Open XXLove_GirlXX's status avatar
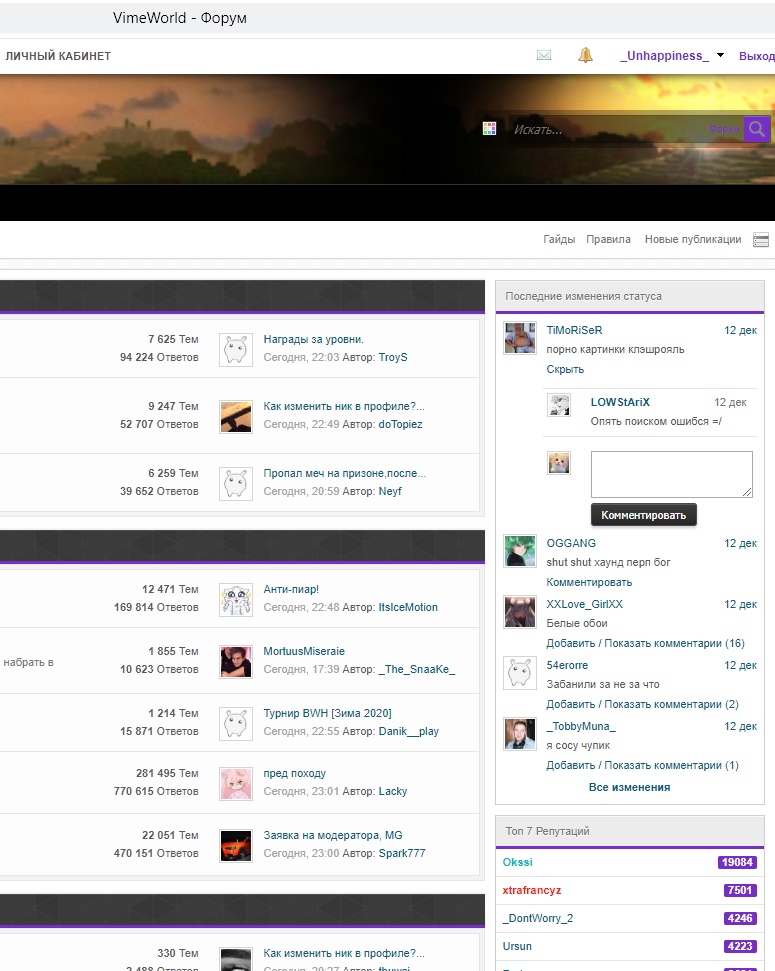This screenshot has width=775, height=971. (520, 612)
